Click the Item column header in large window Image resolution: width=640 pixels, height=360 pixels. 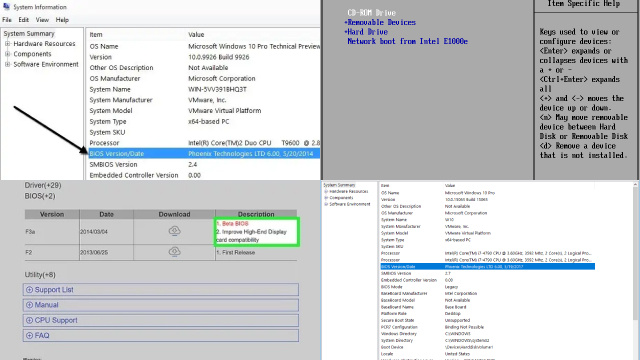[96, 35]
